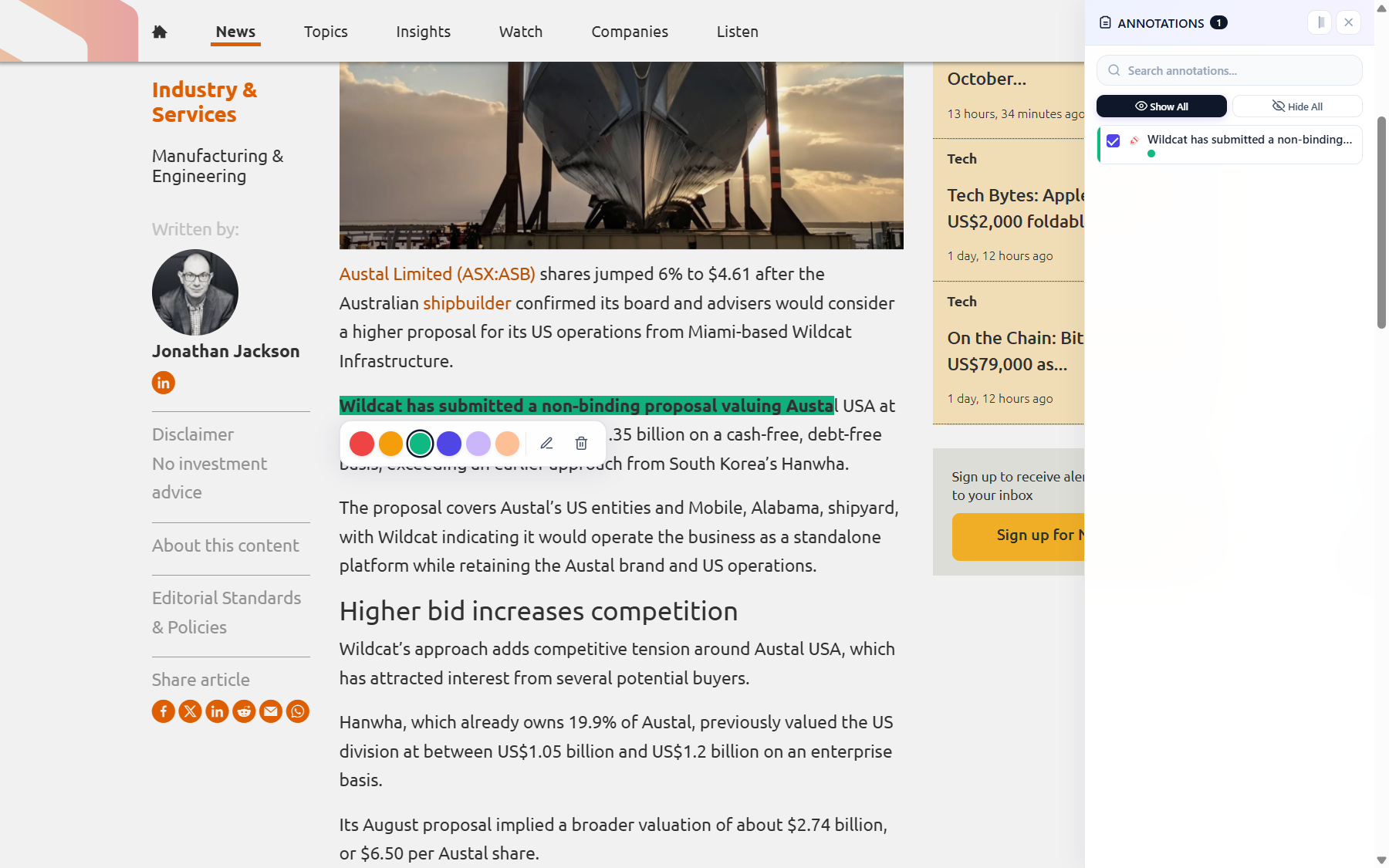This screenshot has width=1389, height=868.
Task: Choose blue highlight color
Action: 449,444
